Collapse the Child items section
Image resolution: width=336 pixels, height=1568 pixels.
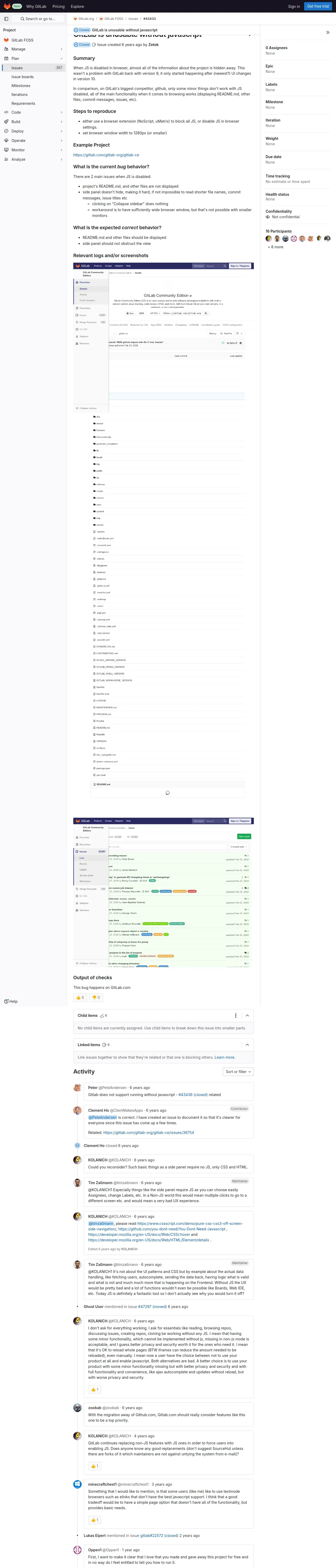point(247,1015)
